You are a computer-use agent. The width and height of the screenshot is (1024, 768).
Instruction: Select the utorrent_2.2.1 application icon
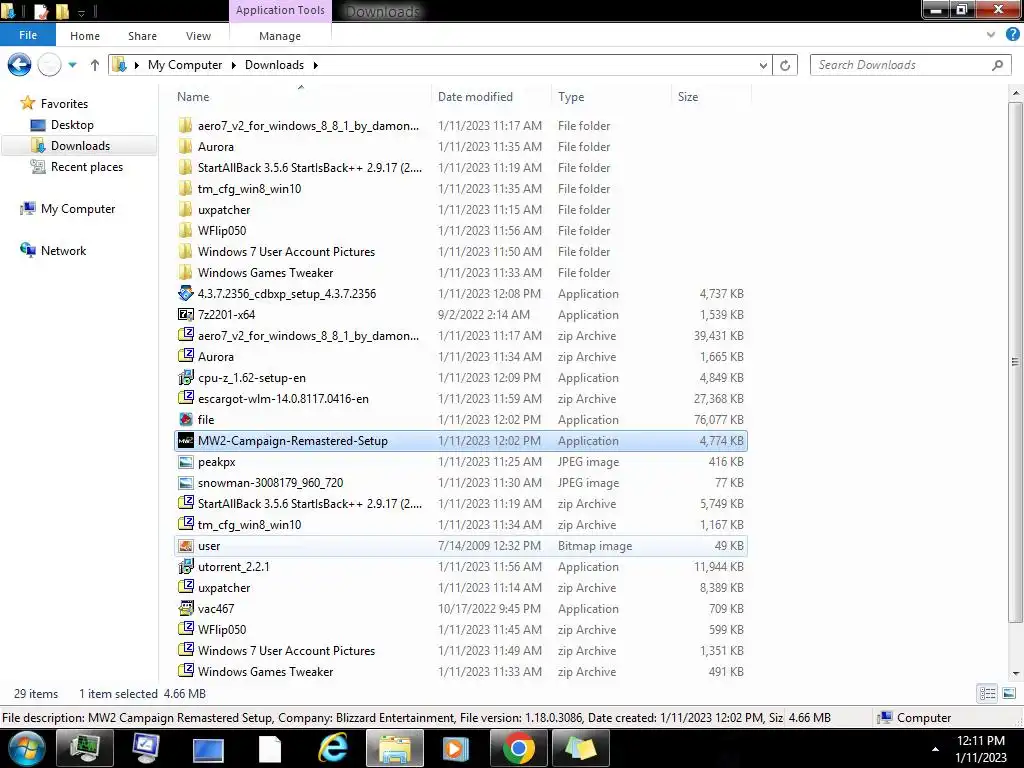[185, 566]
